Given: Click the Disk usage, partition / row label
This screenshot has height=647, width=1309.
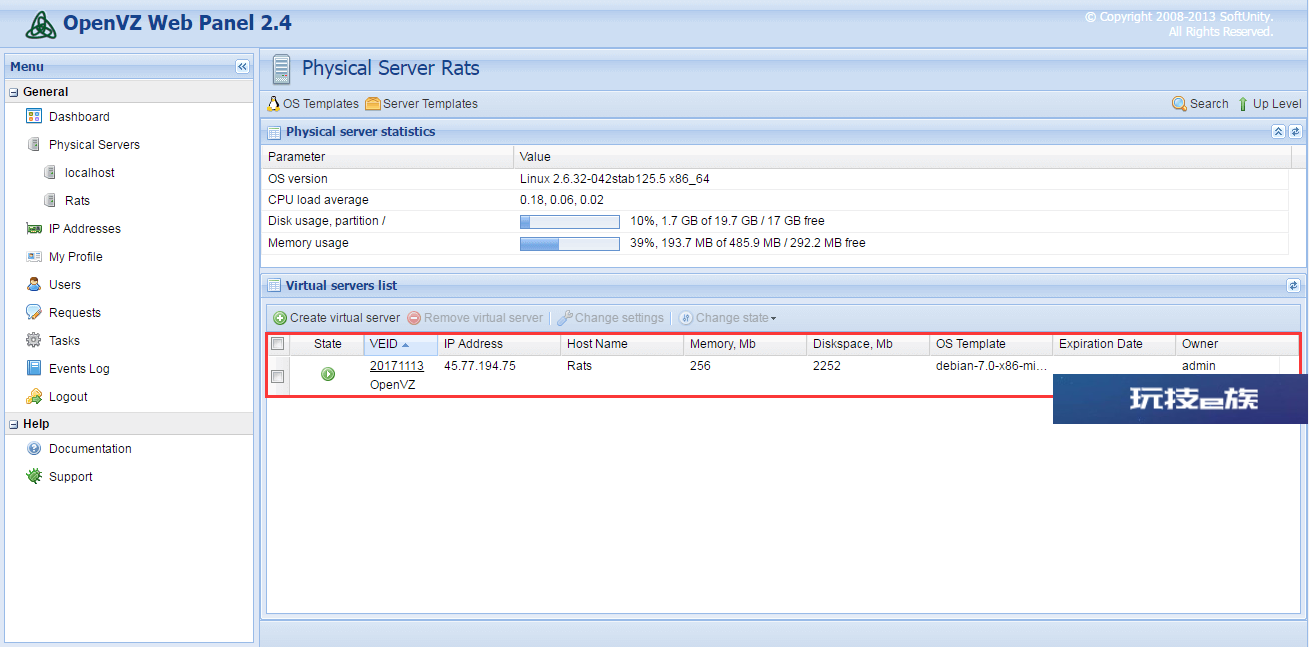Looking at the screenshot, I should 326,221.
